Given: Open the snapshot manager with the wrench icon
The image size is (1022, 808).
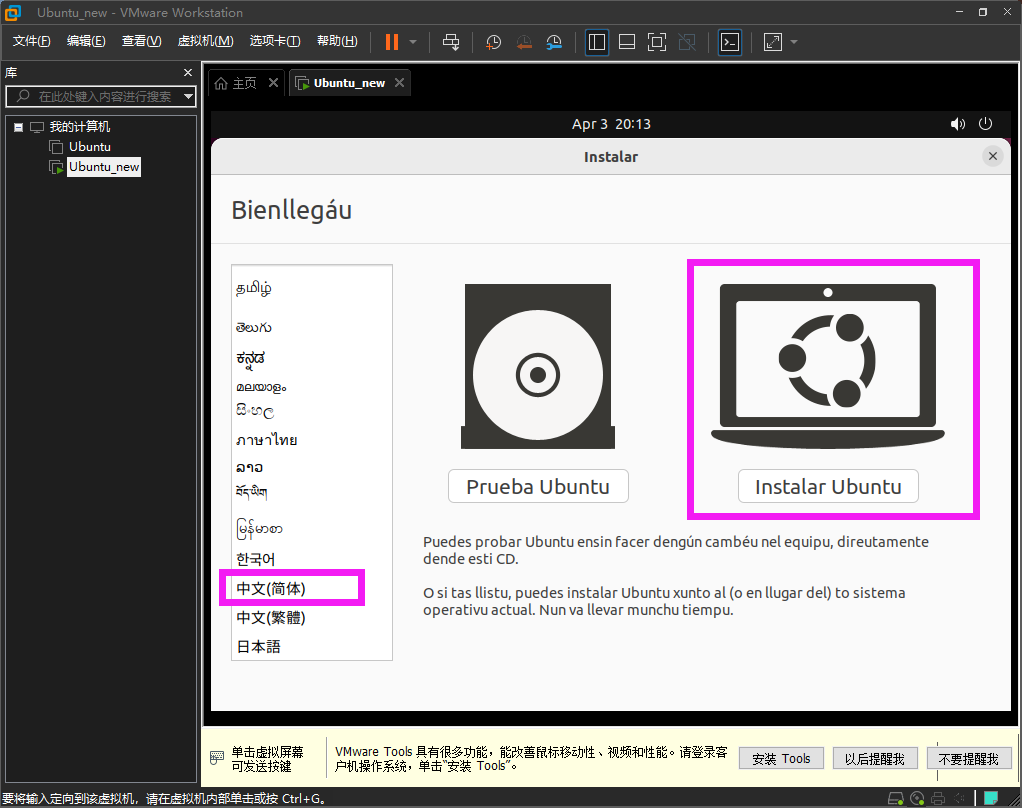Looking at the screenshot, I should point(554,42).
